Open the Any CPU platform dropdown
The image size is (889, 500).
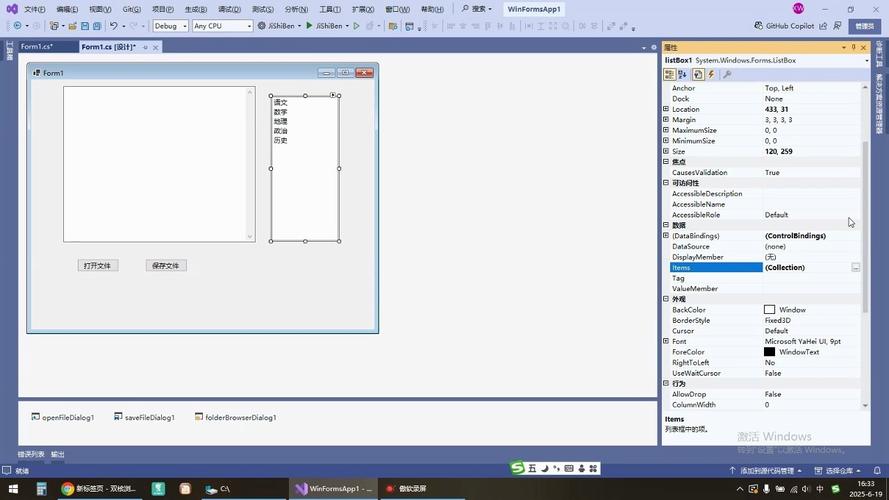(x=222, y=26)
